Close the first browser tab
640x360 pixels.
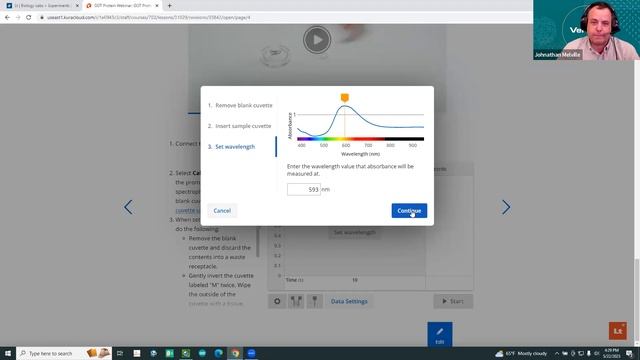(x=77, y=6)
